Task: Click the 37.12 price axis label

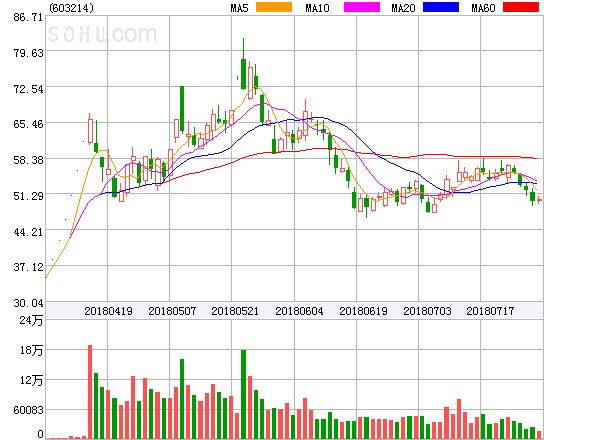Action: click(x=28, y=267)
